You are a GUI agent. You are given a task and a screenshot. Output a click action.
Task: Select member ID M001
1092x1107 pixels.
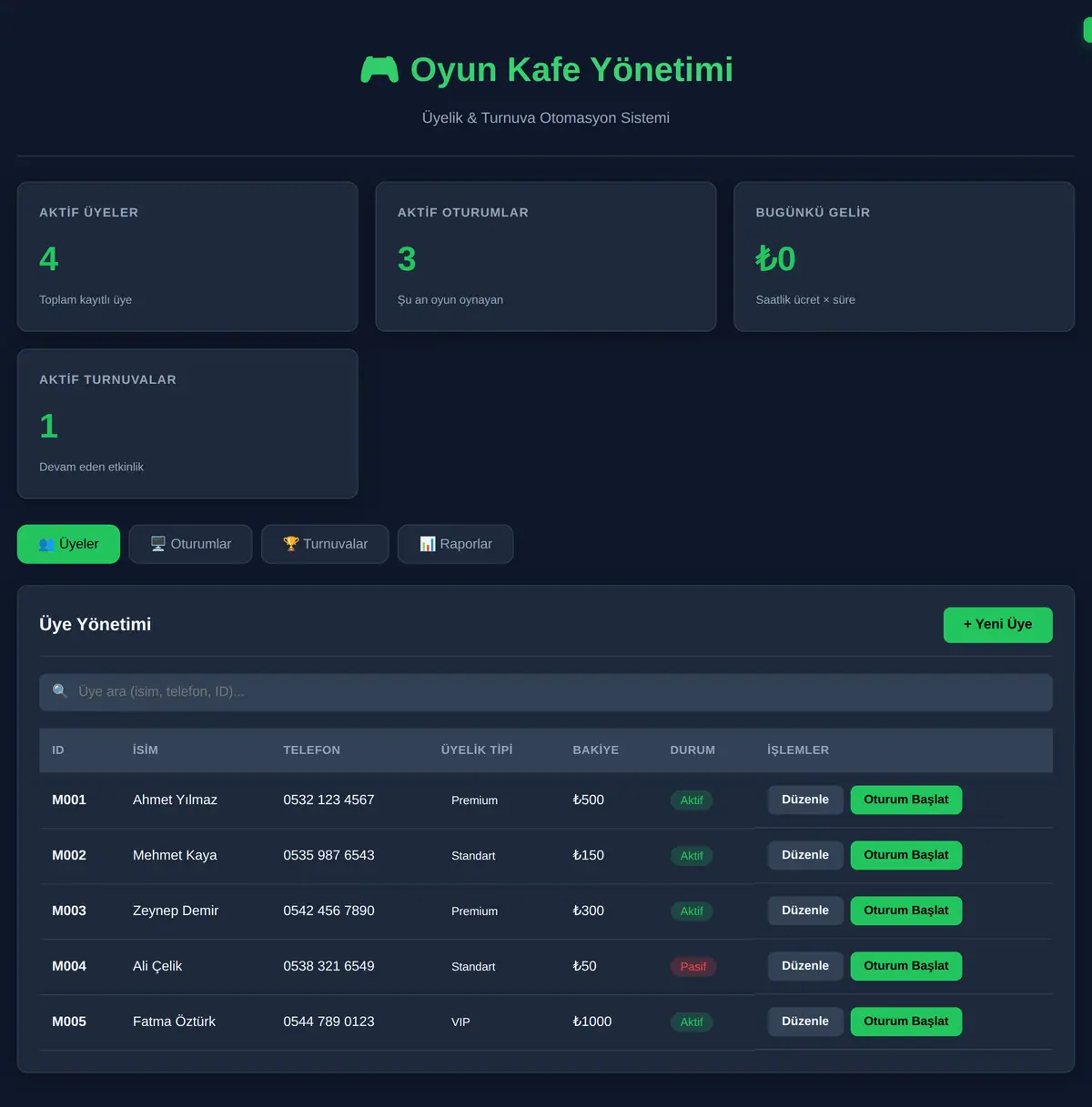point(69,800)
